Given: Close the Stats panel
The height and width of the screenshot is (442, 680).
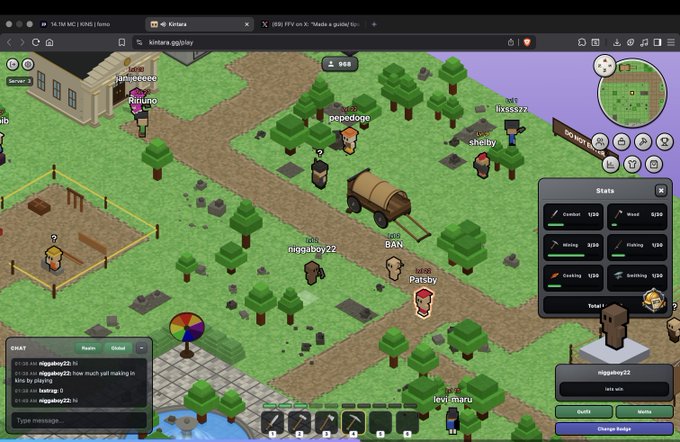Looking at the screenshot, I should (x=660, y=190).
